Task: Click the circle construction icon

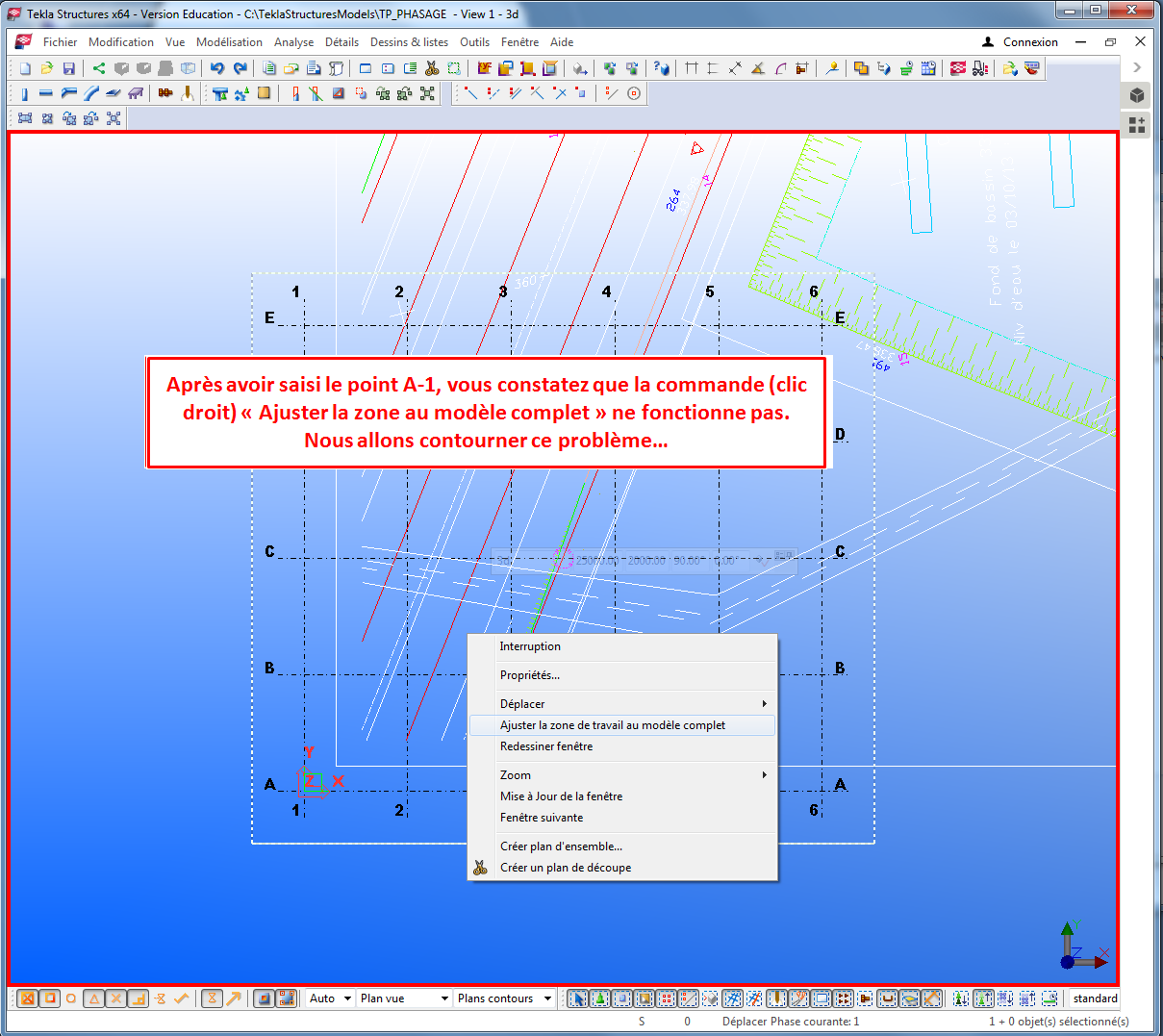Action: click(x=633, y=93)
